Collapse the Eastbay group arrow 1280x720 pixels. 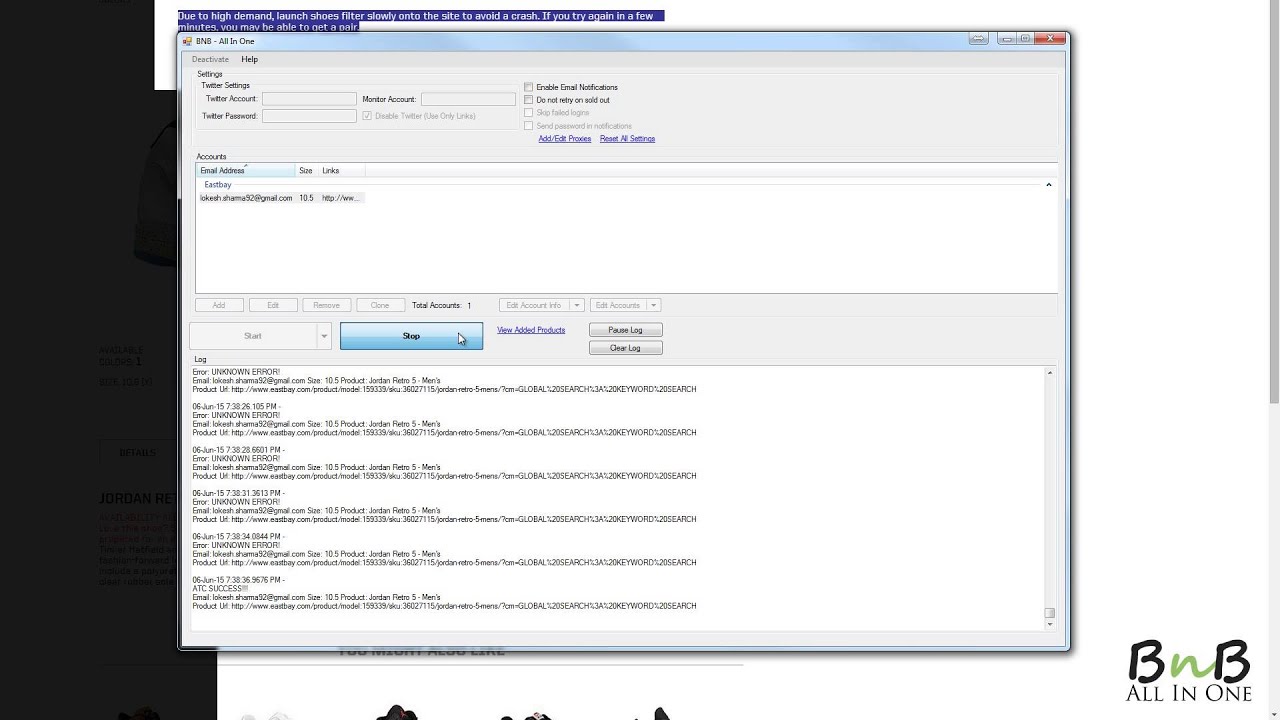click(x=1048, y=185)
